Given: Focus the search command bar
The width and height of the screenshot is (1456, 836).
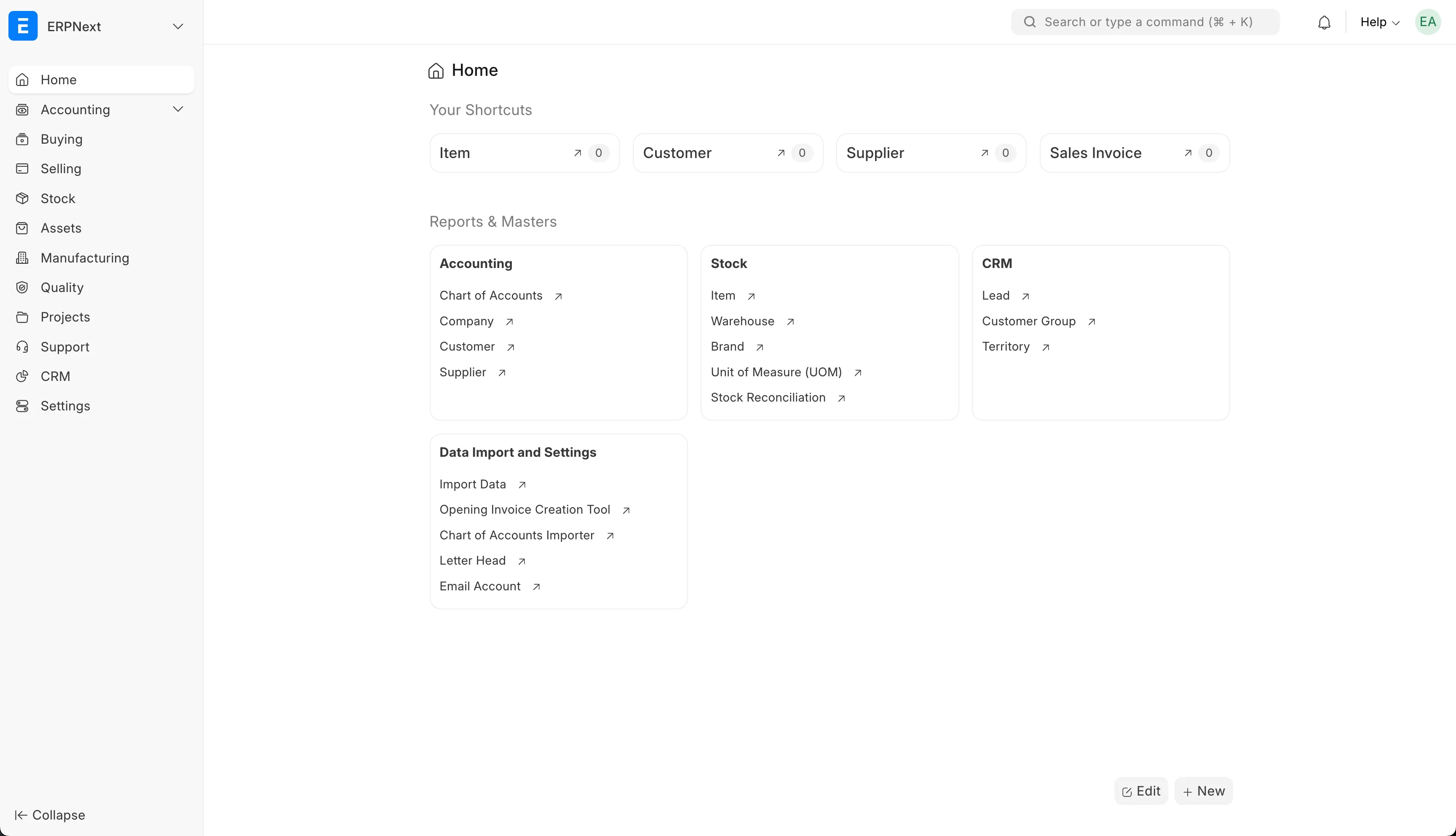Looking at the screenshot, I should (1145, 22).
